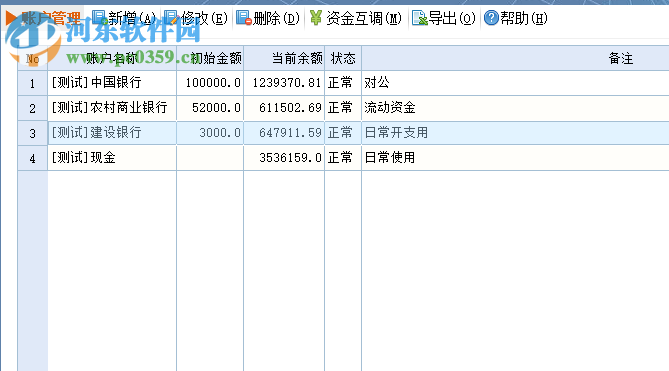This screenshot has height=371, width=669.
Task: Select 删除(D) to delete account
Action: point(268,18)
